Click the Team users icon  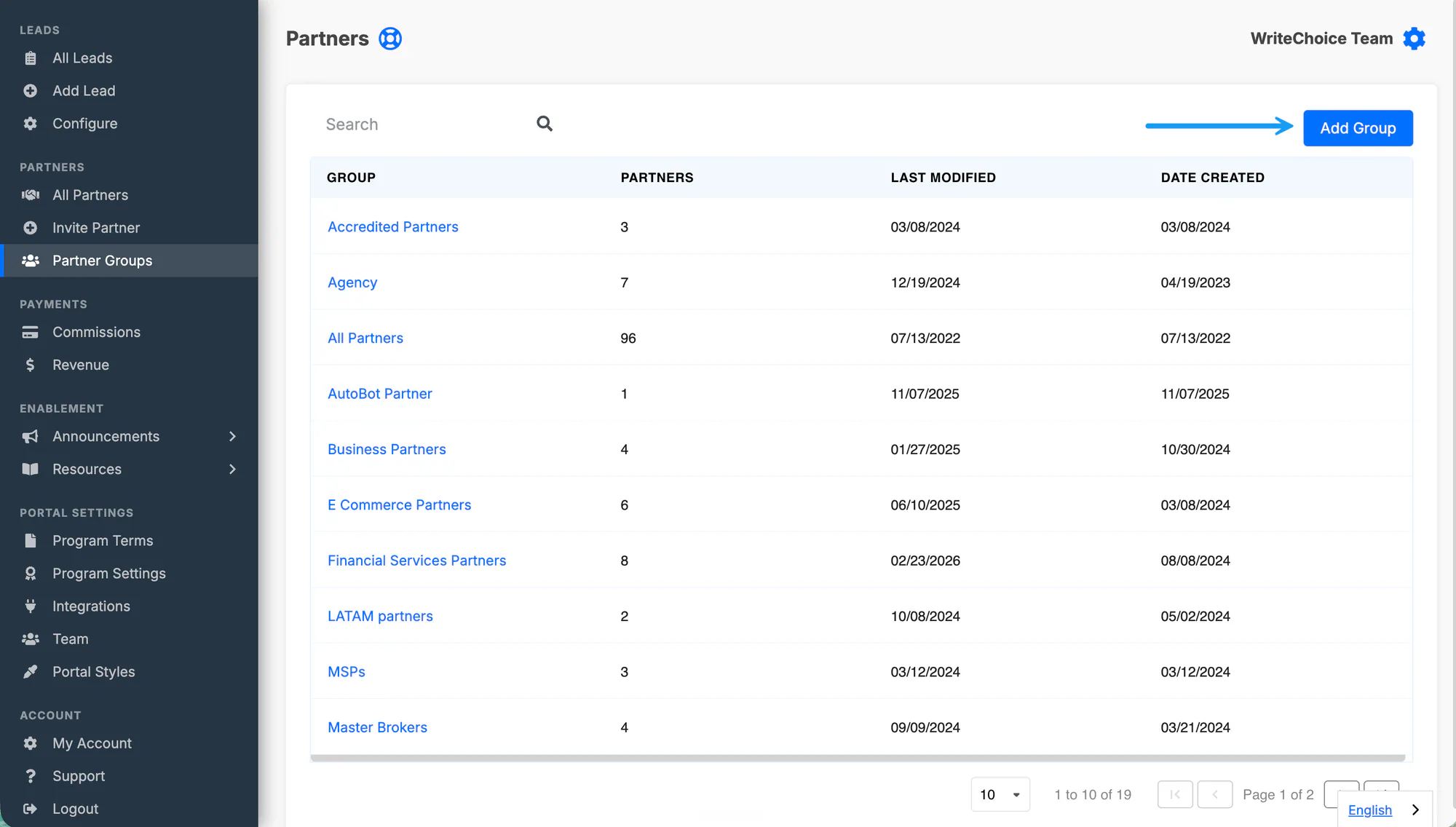tap(30, 639)
